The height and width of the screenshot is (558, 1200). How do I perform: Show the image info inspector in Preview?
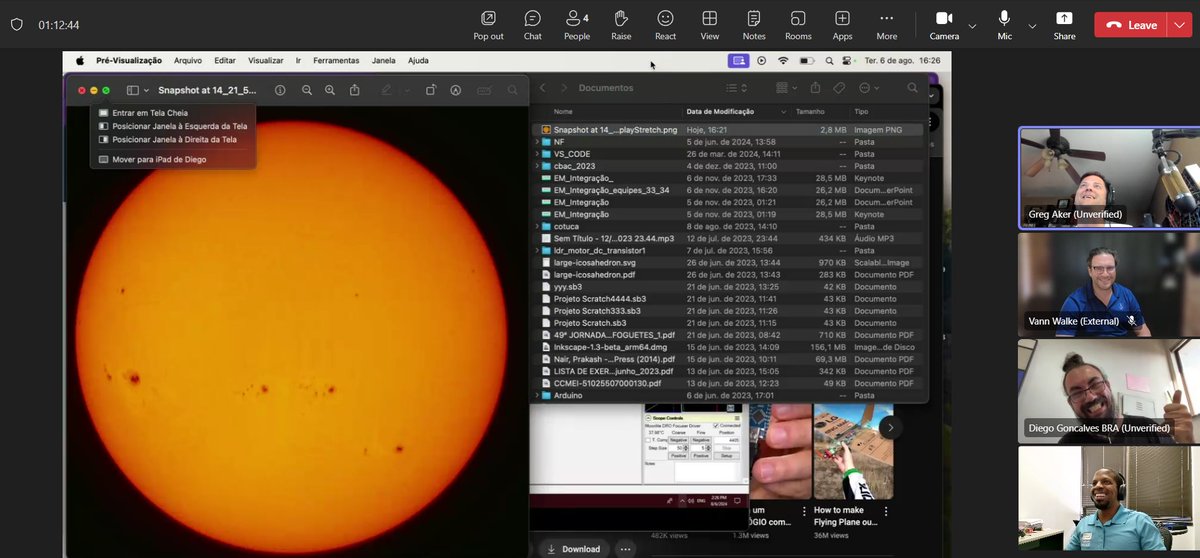(x=280, y=90)
